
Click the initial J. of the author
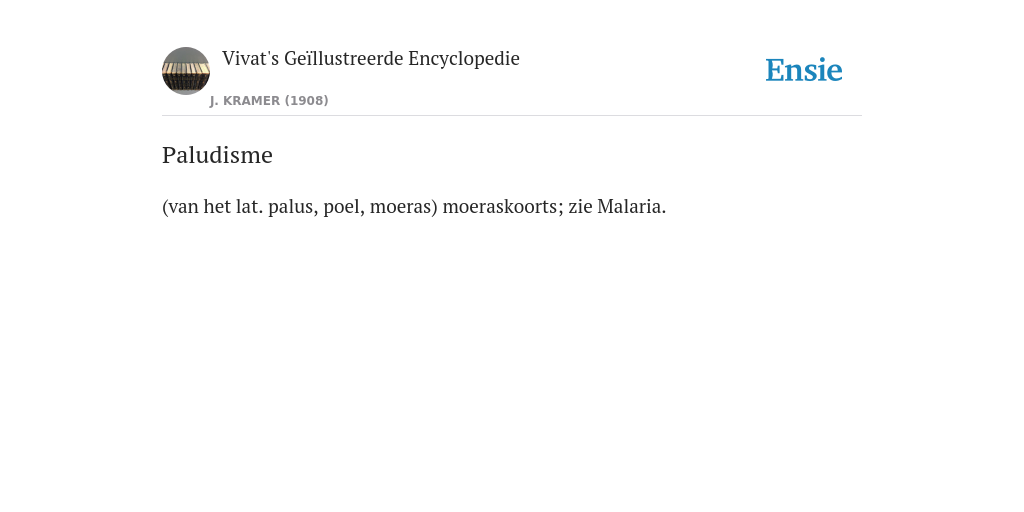click(214, 101)
